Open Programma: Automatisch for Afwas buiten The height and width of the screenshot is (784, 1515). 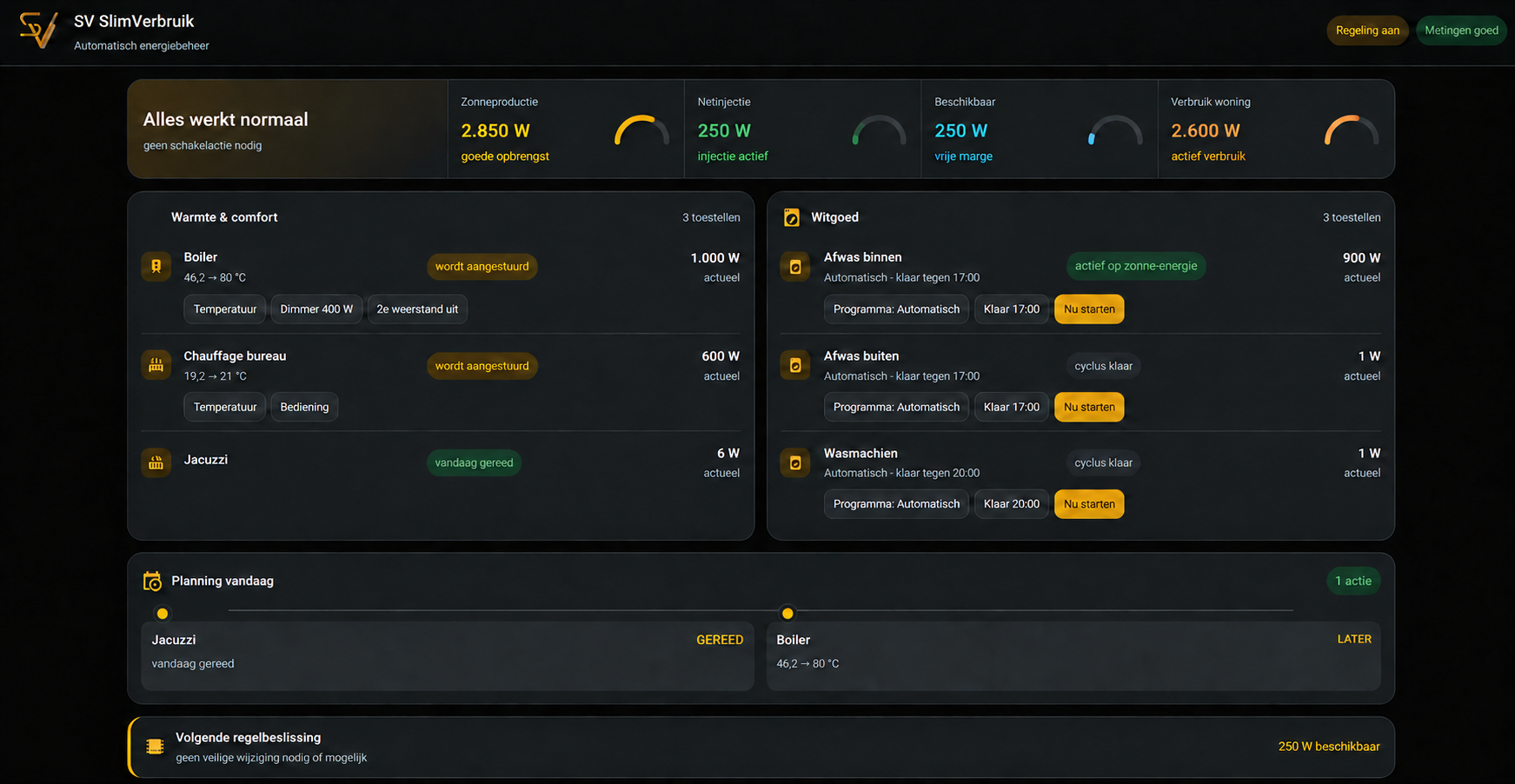pyautogui.click(x=896, y=407)
